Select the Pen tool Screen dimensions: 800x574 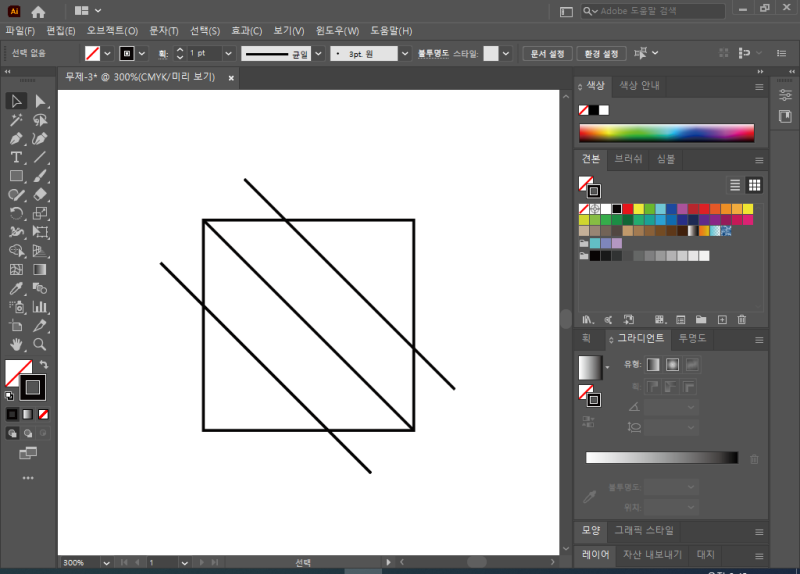(x=16, y=139)
